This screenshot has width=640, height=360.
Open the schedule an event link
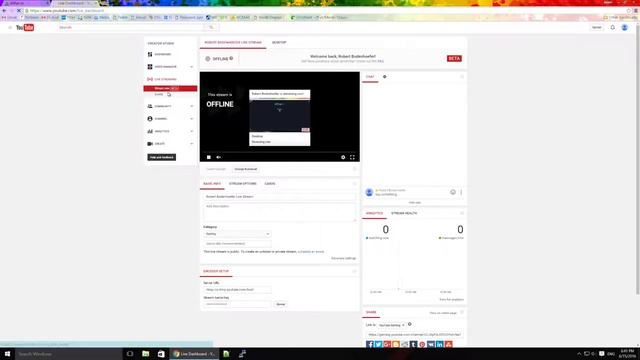(x=311, y=252)
